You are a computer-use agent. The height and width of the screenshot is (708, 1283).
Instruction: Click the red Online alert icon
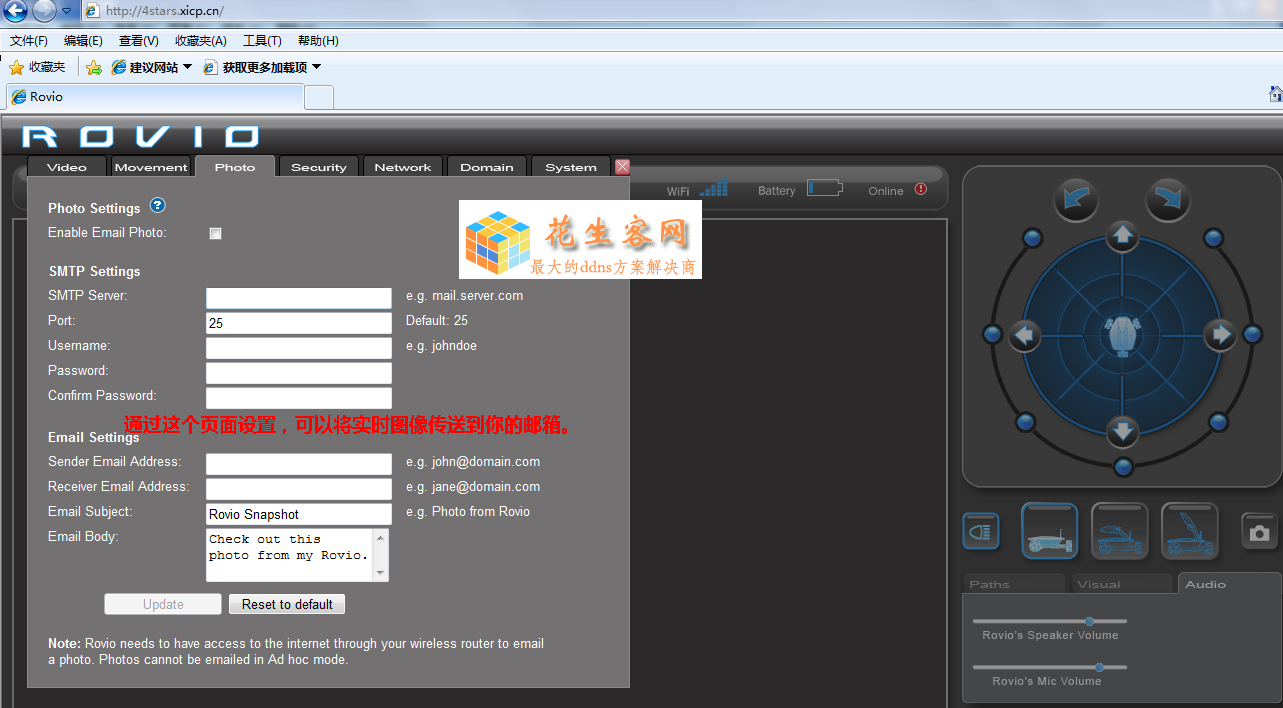tap(921, 189)
